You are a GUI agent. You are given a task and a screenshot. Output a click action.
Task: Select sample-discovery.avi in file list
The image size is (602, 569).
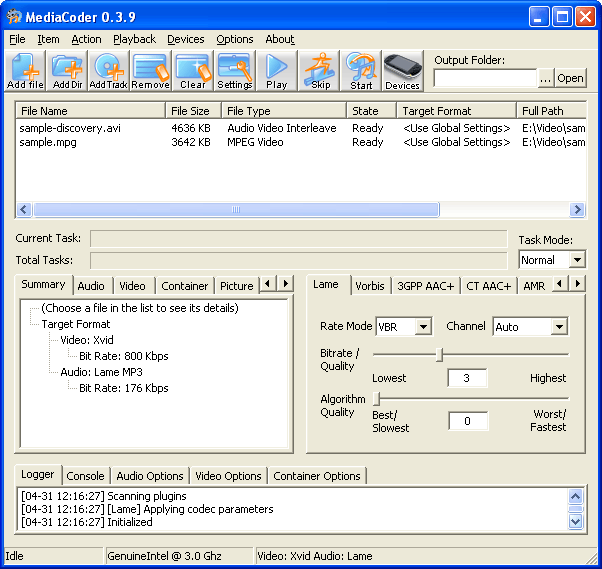[70, 128]
